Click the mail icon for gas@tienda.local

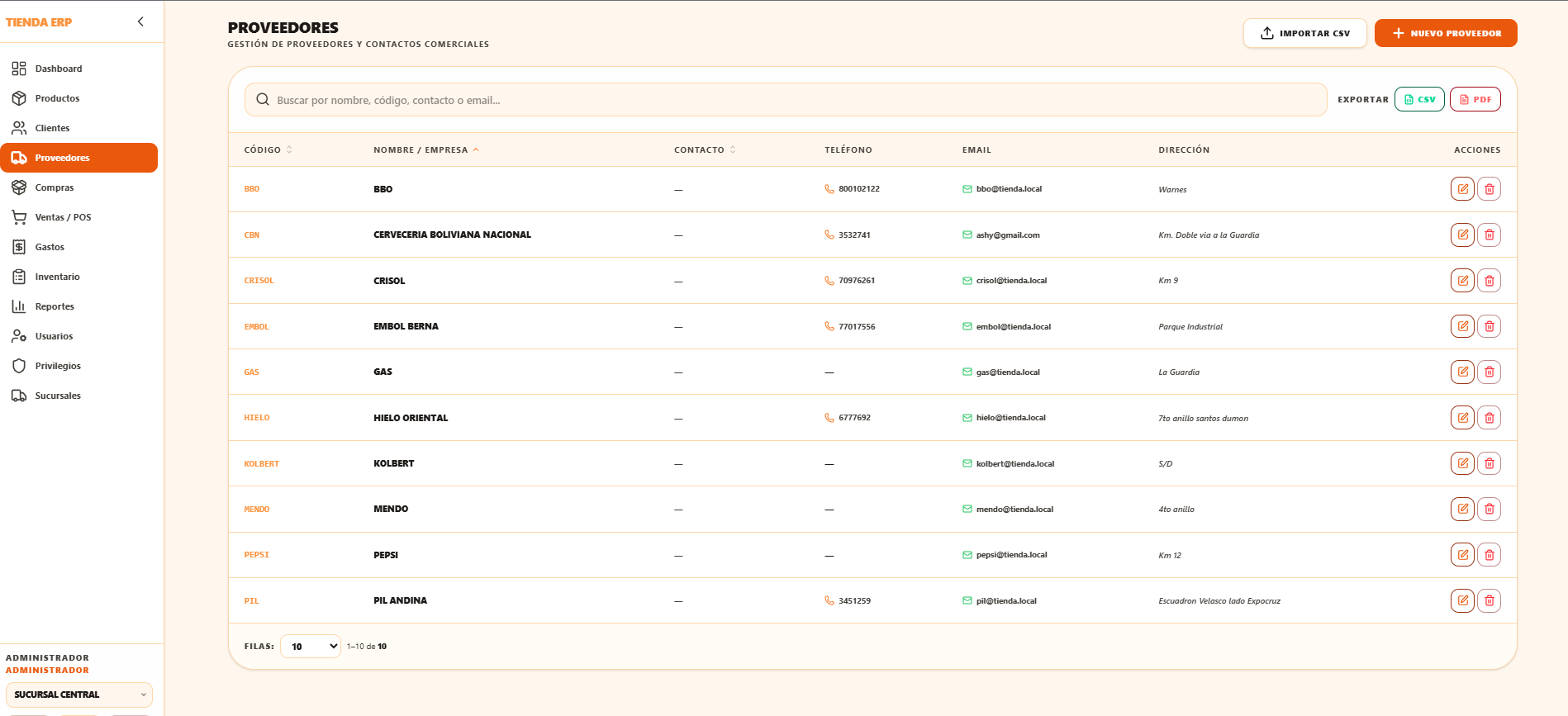tap(967, 372)
